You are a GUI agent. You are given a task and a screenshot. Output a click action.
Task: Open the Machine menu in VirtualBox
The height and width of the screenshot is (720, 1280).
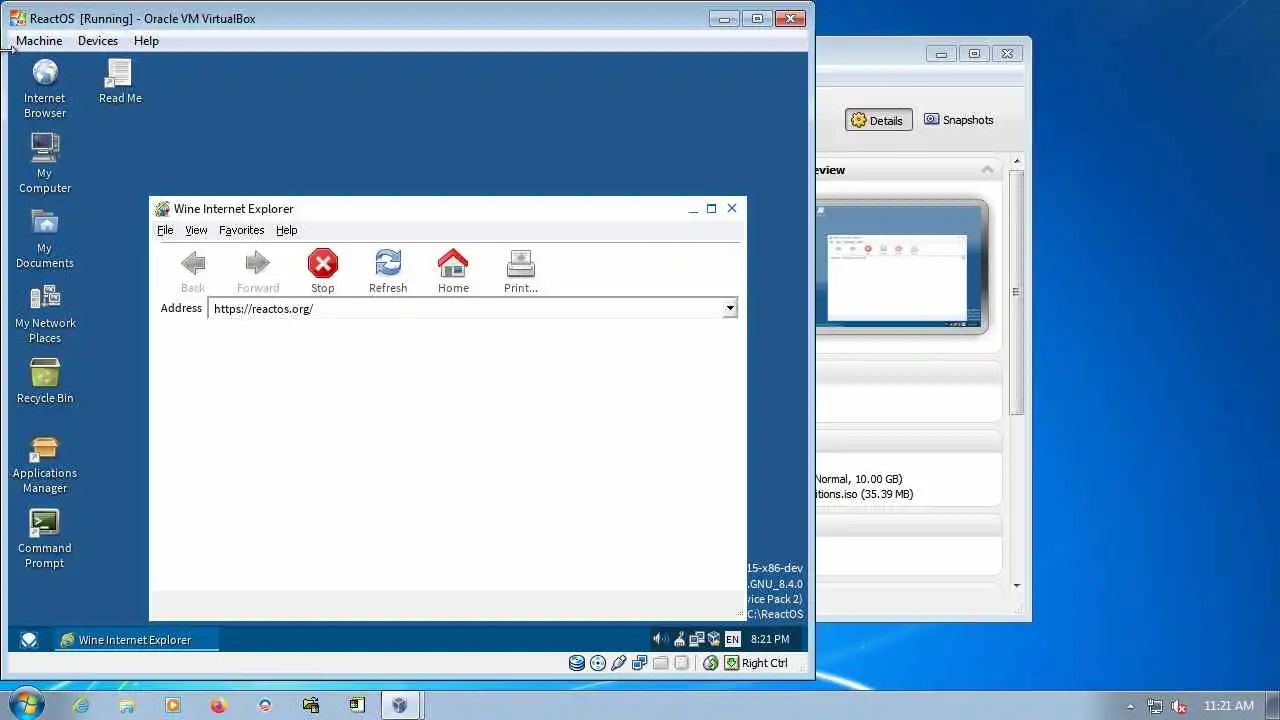coord(39,41)
